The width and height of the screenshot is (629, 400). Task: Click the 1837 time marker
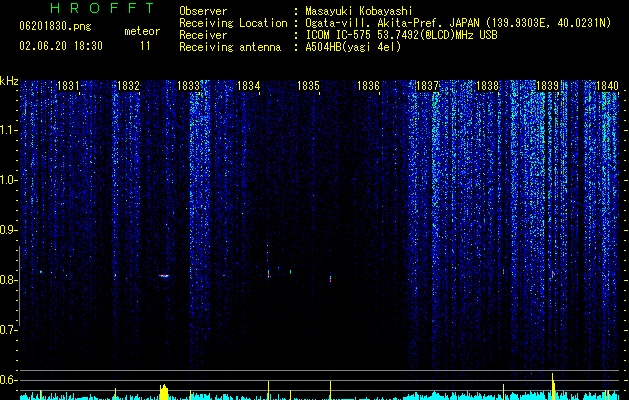pyautogui.click(x=428, y=86)
